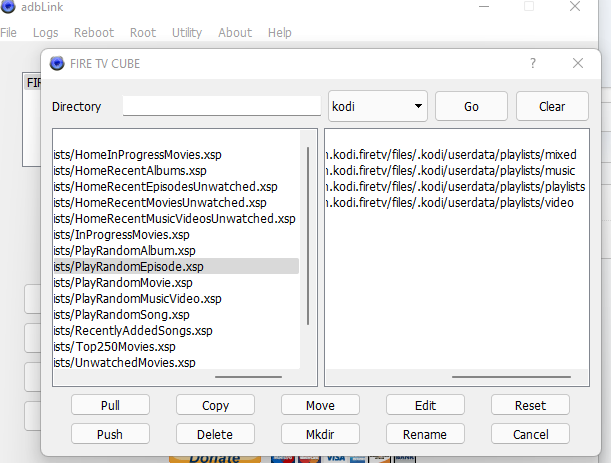Click the Rename button

(425, 434)
